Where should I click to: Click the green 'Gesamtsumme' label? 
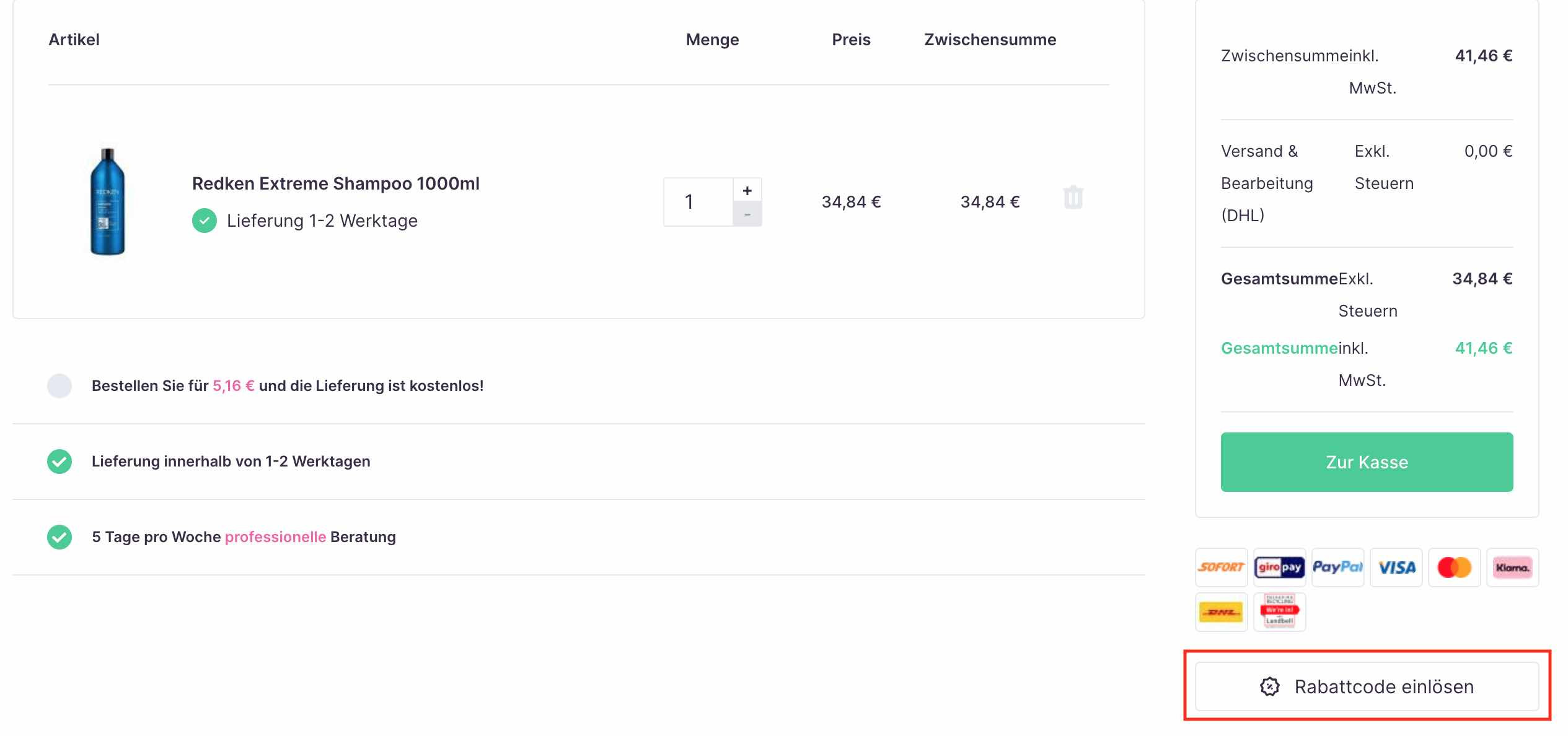coord(1279,348)
